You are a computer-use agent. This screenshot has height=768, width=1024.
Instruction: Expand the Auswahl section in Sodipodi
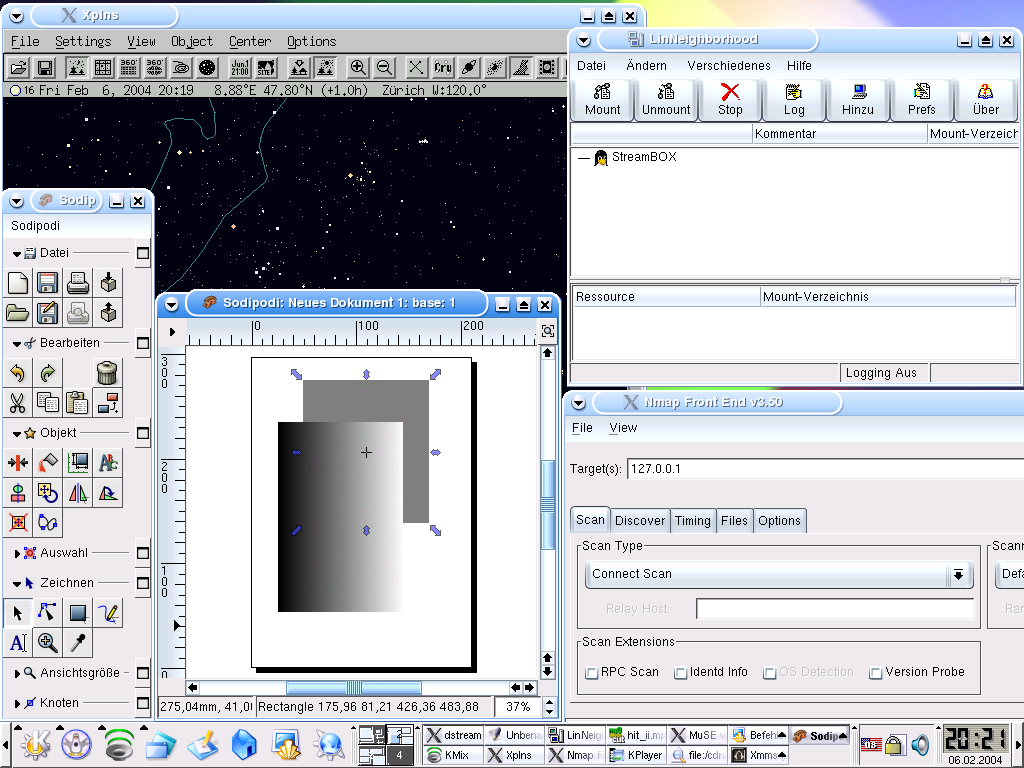pyautogui.click(x=17, y=554)
